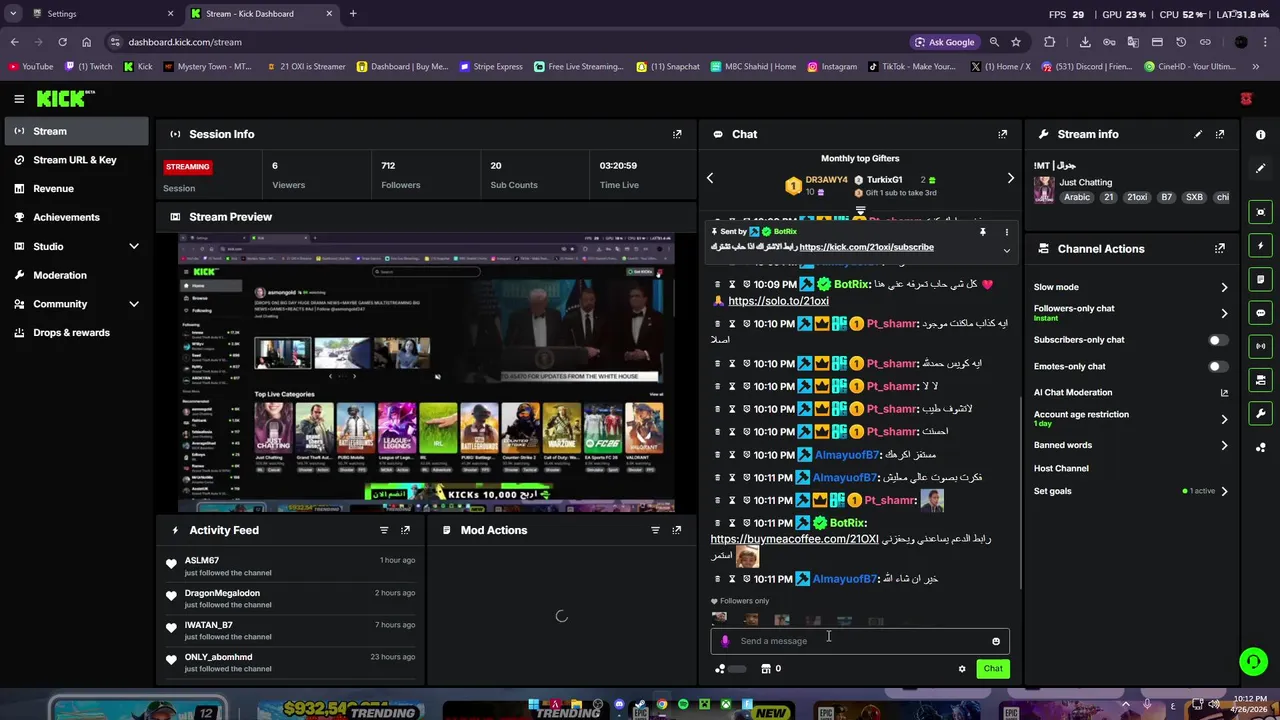Open Moderation in sidebar

click(x=76, y=275)
